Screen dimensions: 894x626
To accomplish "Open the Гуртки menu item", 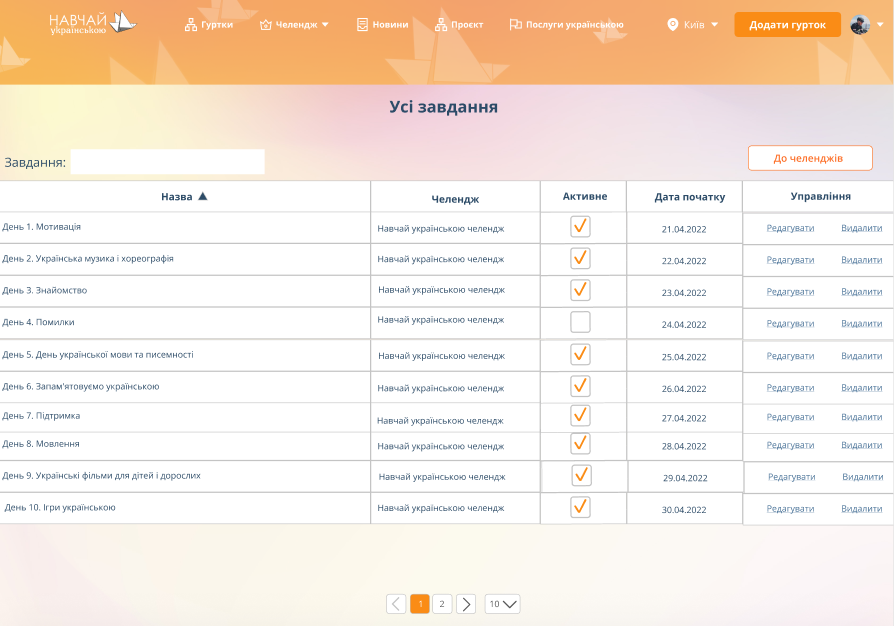I will pos(209,25).
